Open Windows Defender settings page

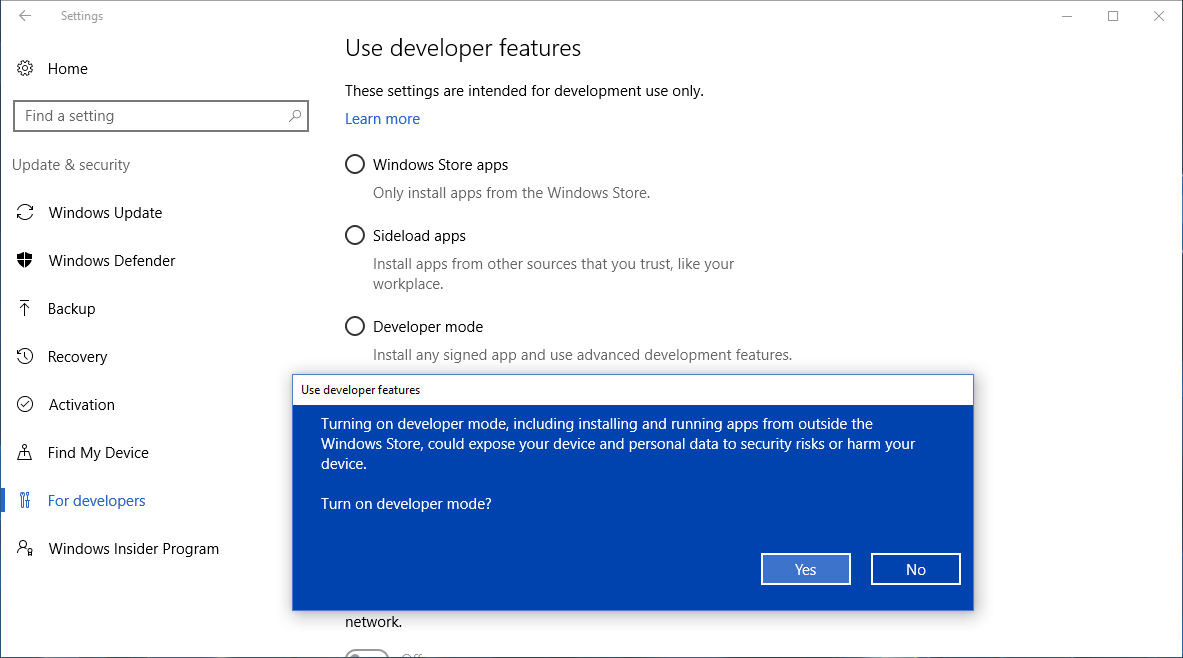click(x=112, y=260)
